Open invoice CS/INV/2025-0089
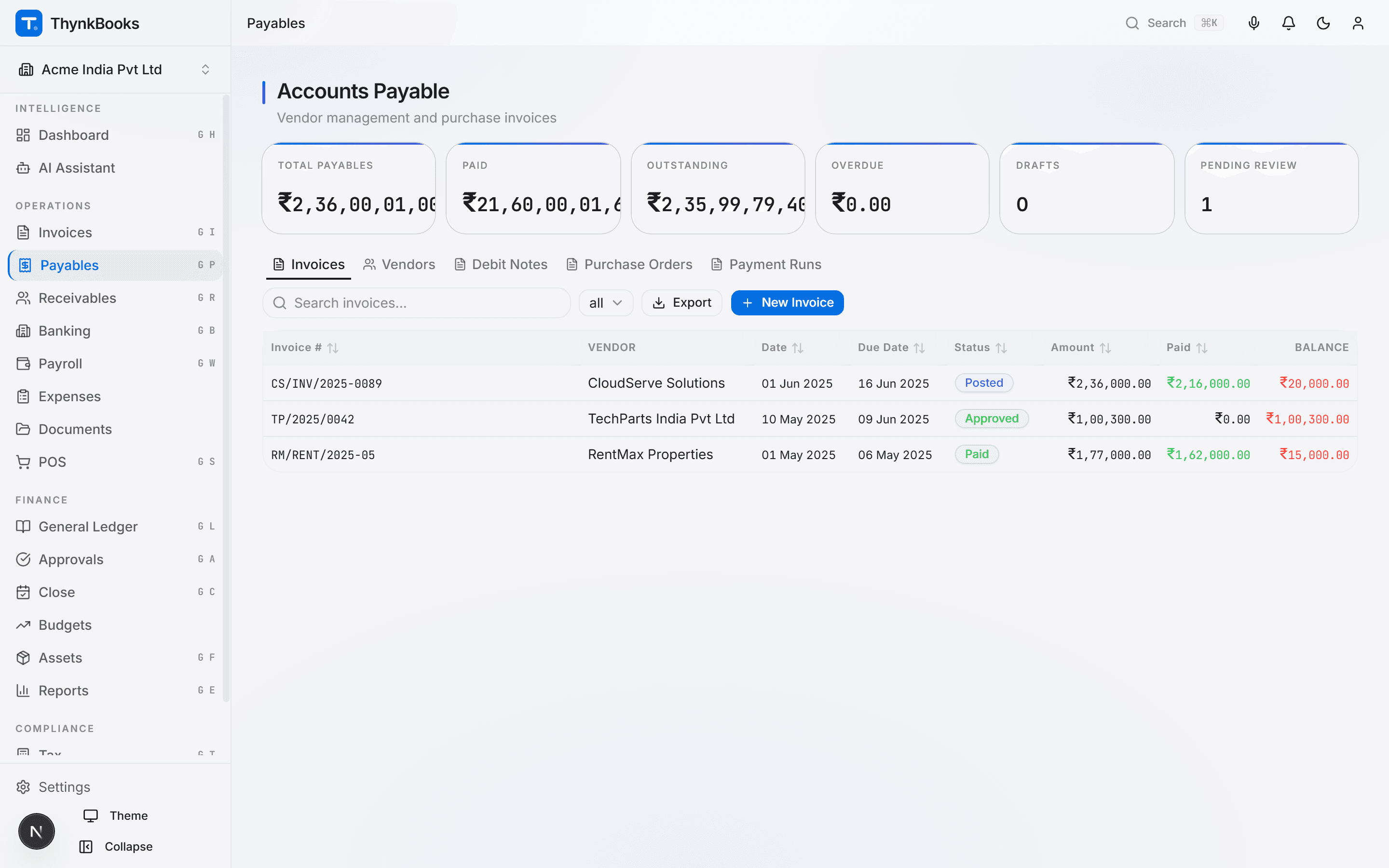This screenshot has height=868, width=1389. pyautogui.click(x=326, y=383)
